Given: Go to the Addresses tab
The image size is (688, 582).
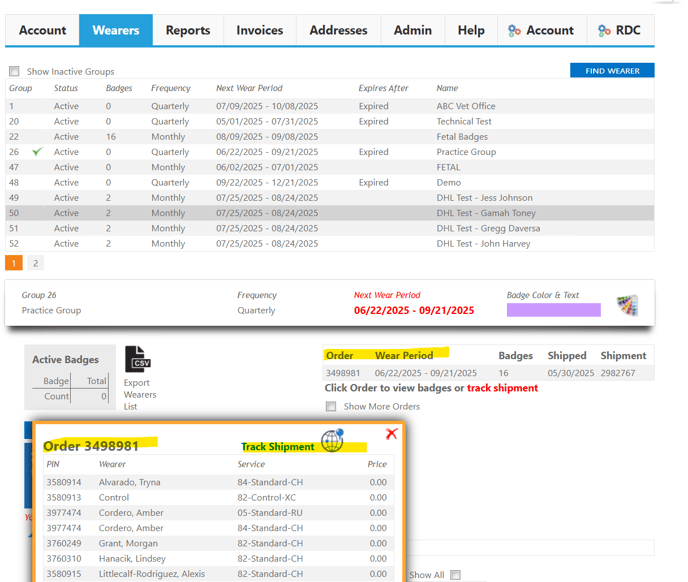Looking at the screenshot, I should point(338,30).
